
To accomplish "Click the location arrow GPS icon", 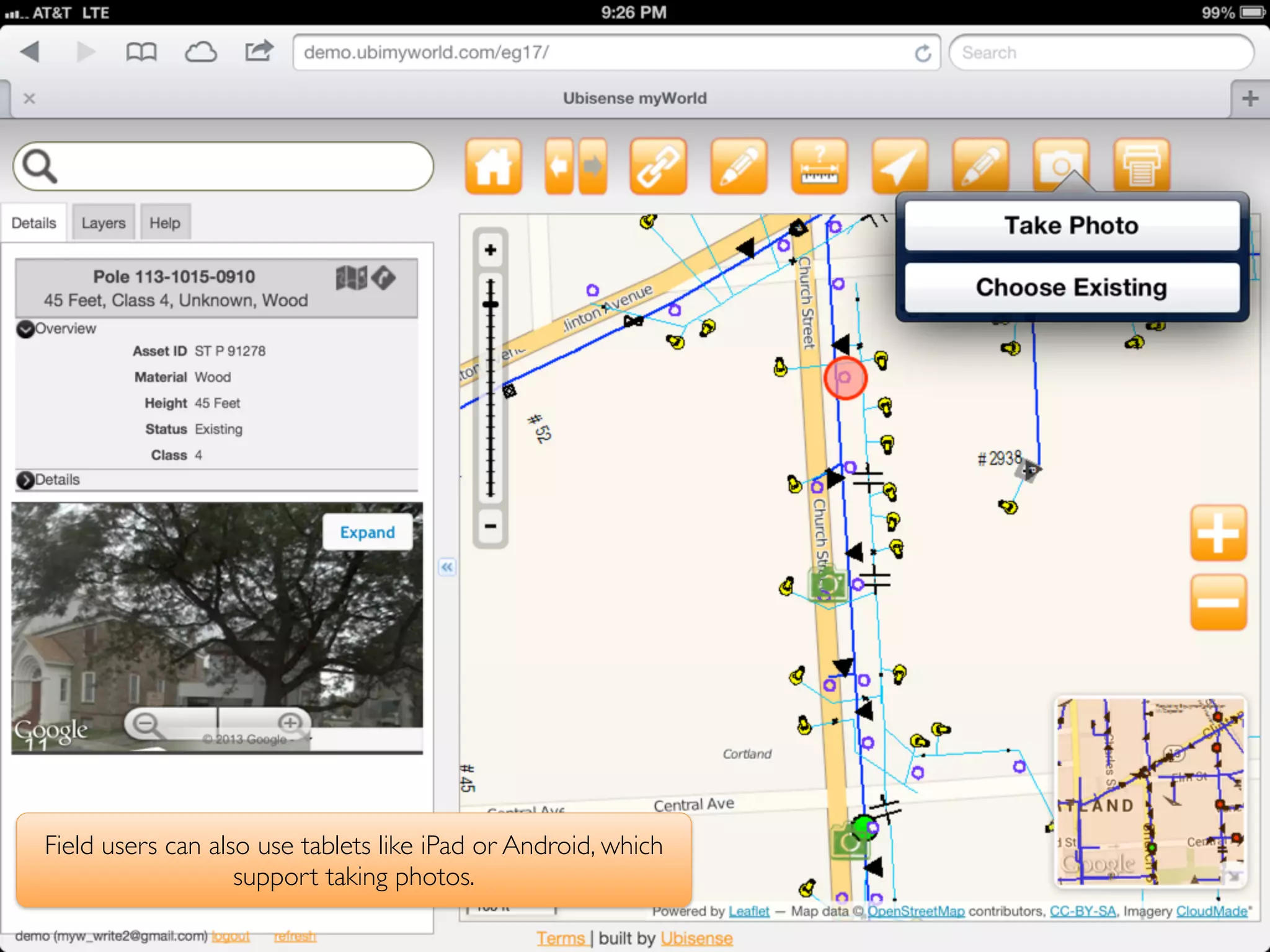I will tap(900, 166).
